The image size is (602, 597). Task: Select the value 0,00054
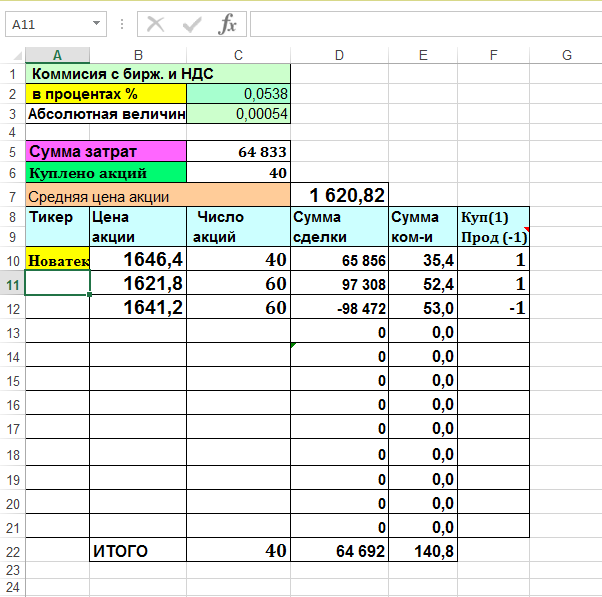coord(238,114)
